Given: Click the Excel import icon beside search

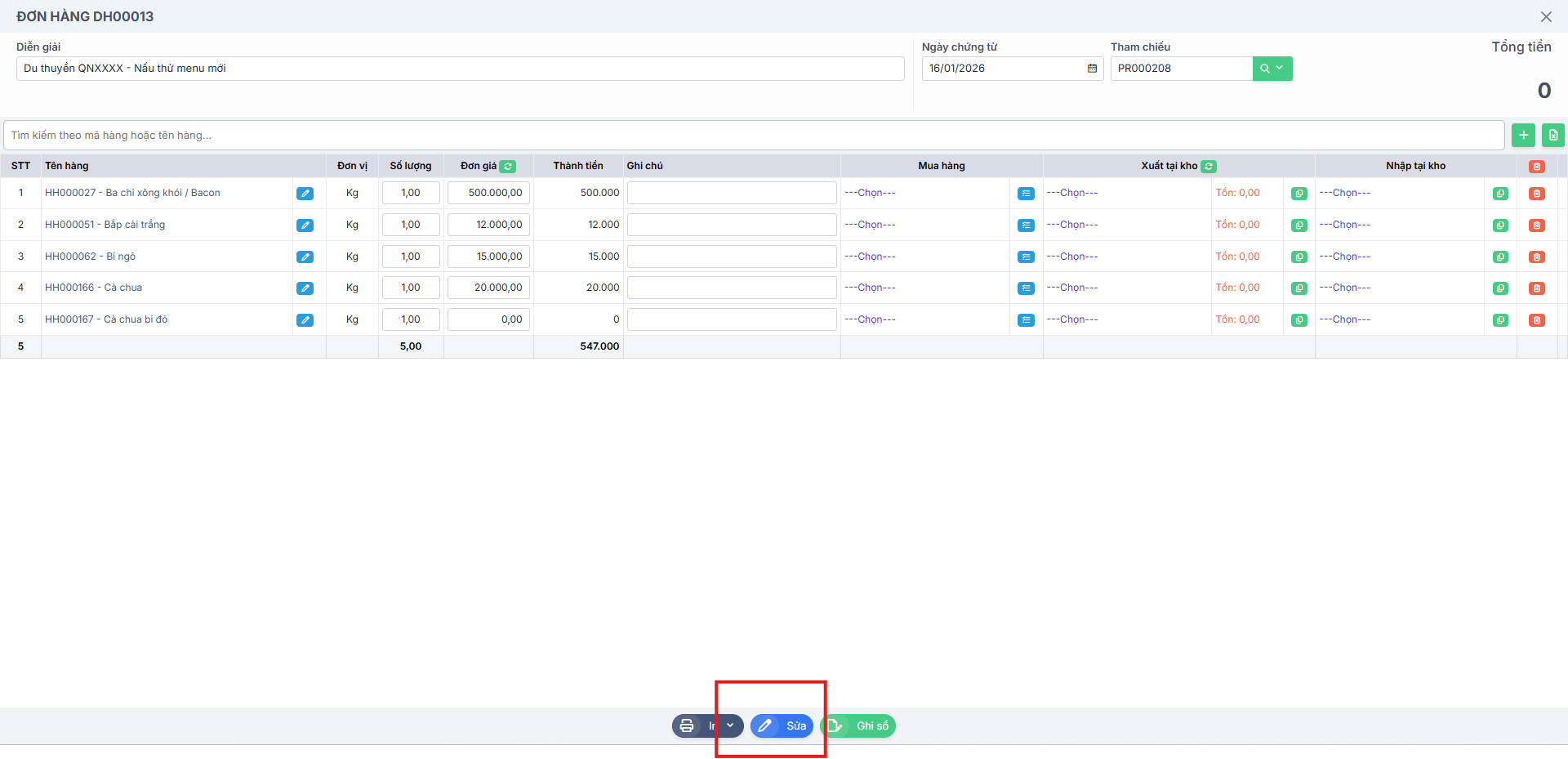Looking at the screenshot, I should (1552, 136).
